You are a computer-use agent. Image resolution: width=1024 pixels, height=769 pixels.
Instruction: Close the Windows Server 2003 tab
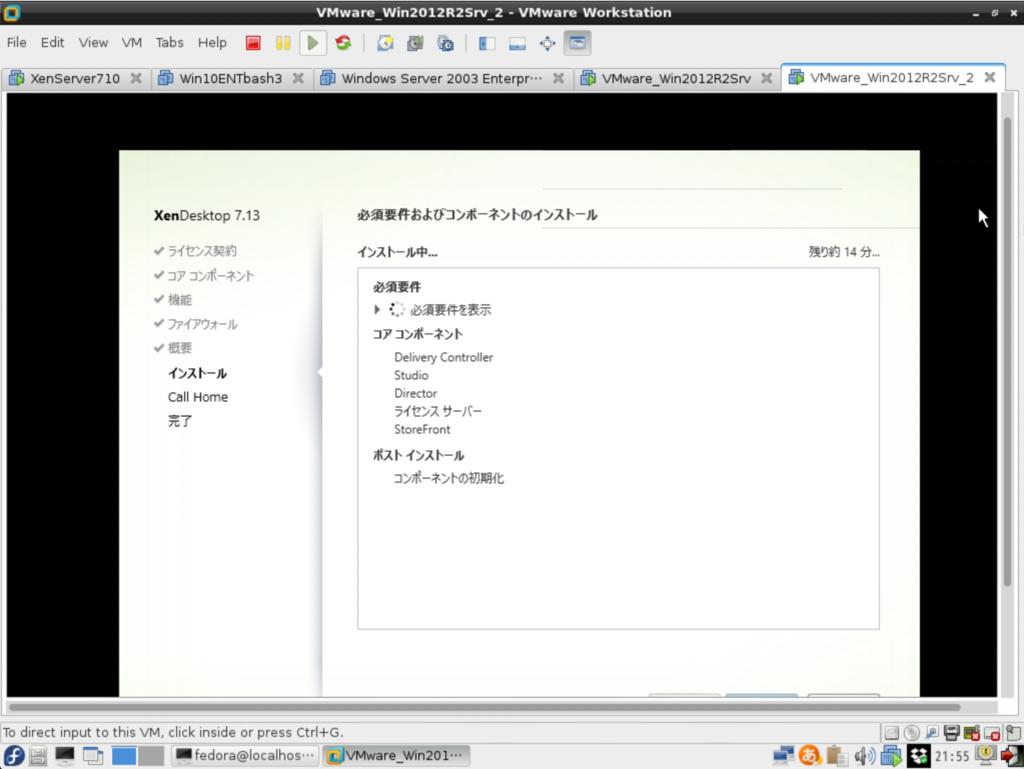pos(558,78)
